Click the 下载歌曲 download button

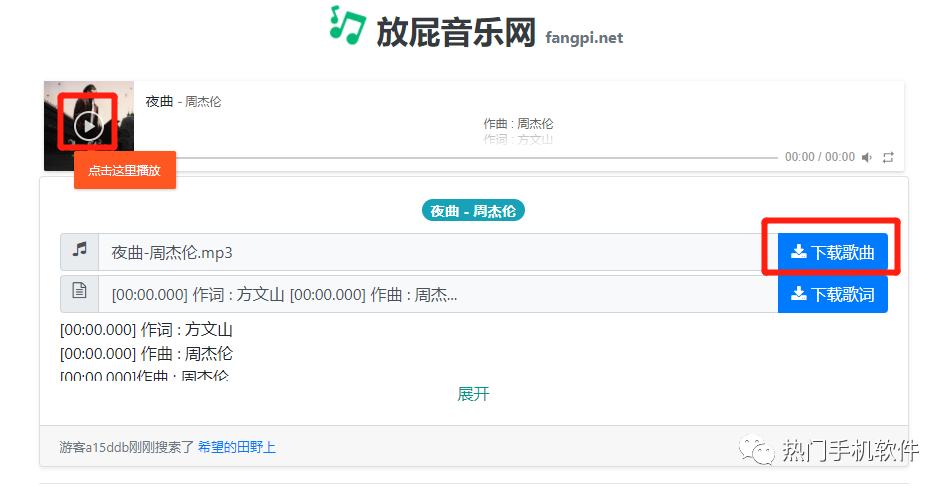click(x=832, y=252)
